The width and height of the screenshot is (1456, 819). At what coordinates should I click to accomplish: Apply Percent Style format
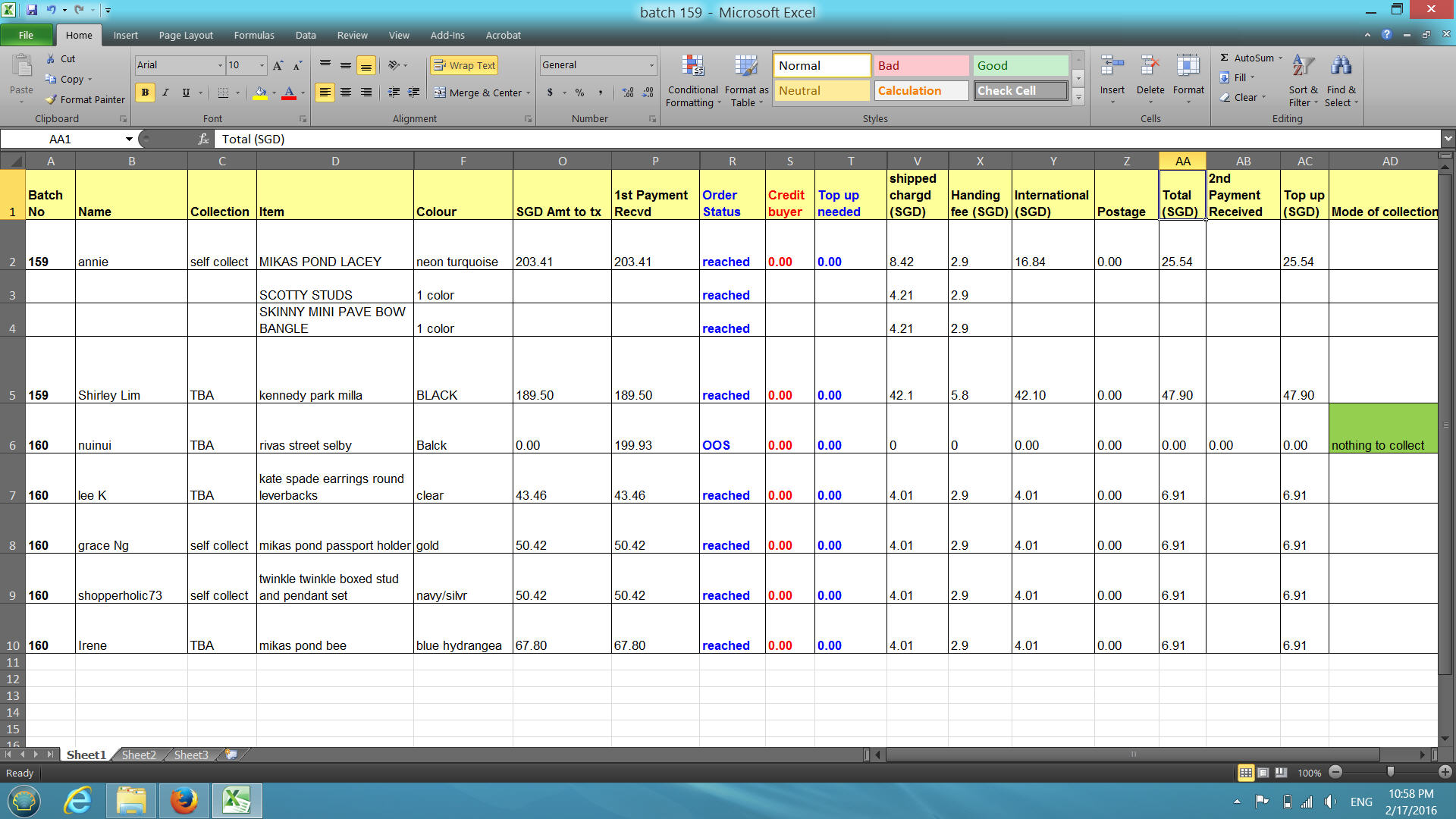pyautogui.click(x=579, y=93)
